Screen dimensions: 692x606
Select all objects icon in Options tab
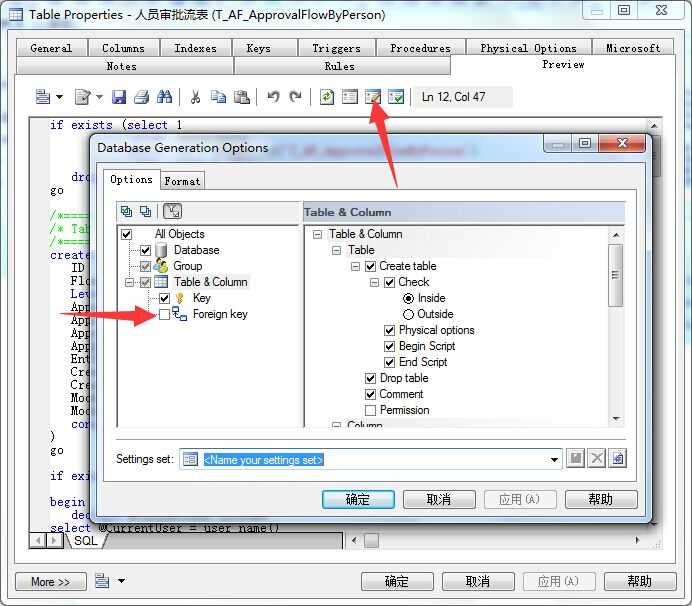(x=127, y=211)
